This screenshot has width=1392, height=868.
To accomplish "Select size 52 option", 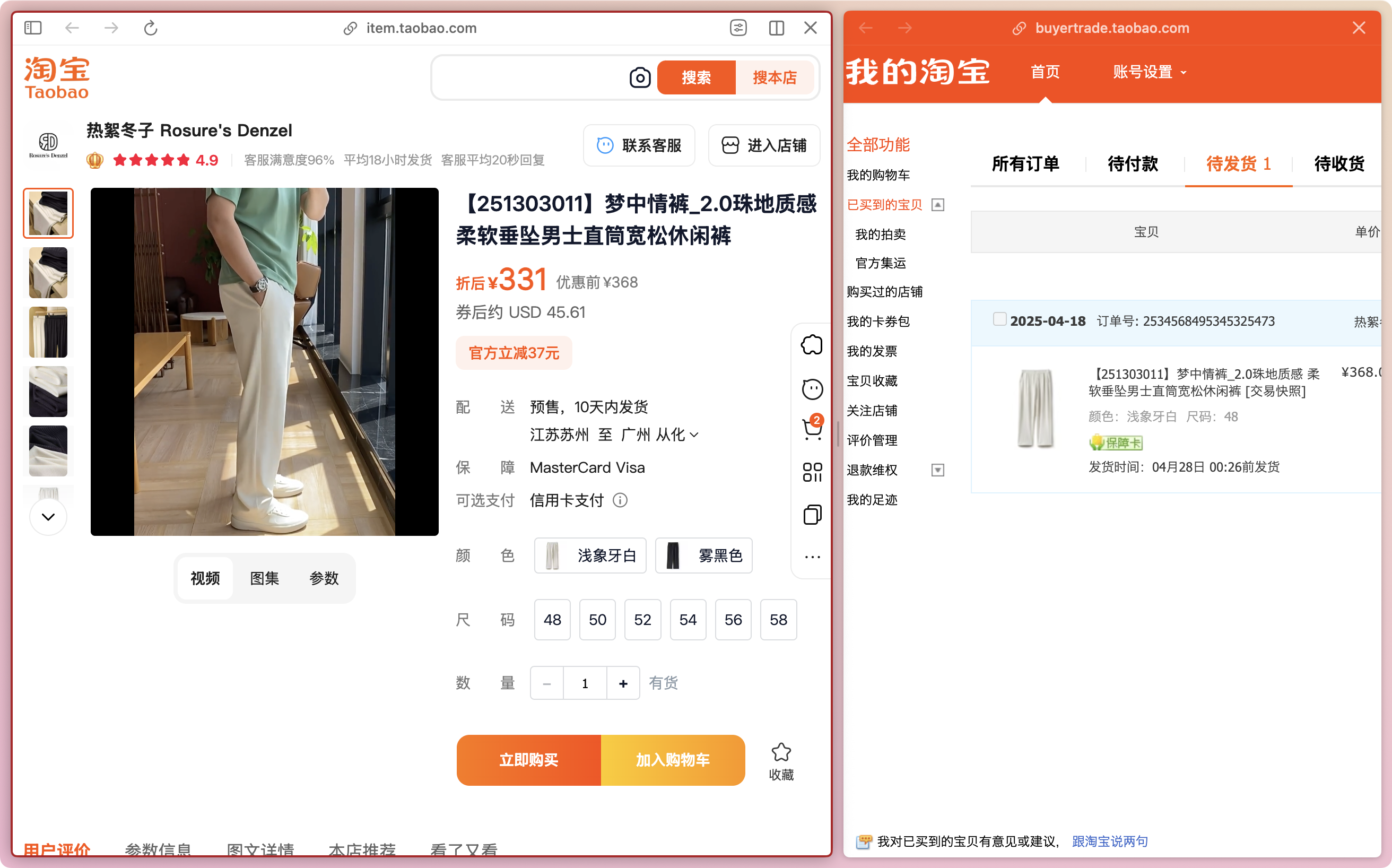I will [x=642, y=619].
